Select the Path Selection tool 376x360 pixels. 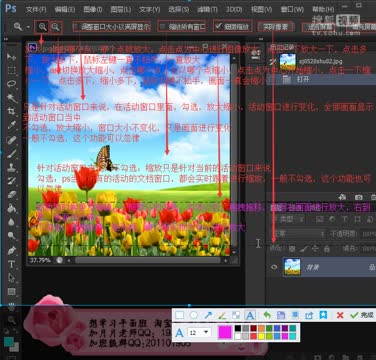[12, 278]
